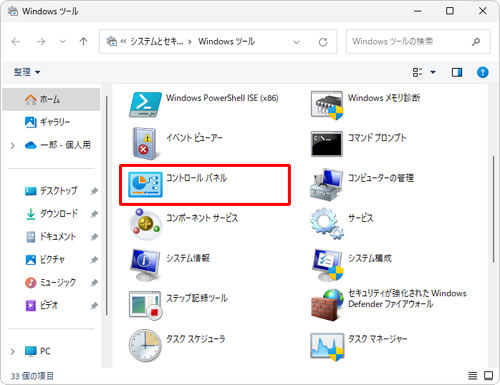Click the 33 個の項目 status text

(32, 376)
